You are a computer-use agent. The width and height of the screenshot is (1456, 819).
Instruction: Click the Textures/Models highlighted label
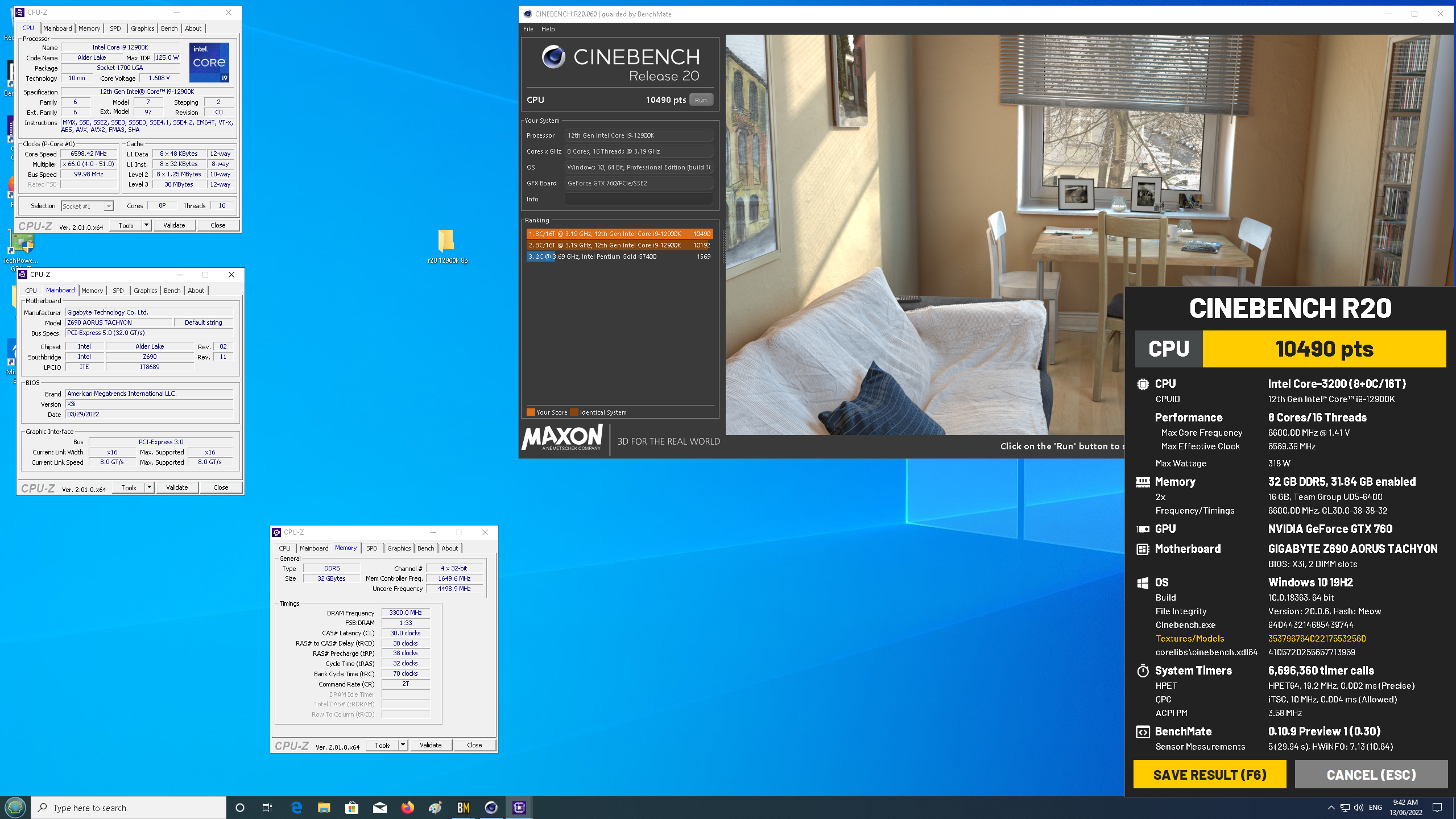[1190, 639]
